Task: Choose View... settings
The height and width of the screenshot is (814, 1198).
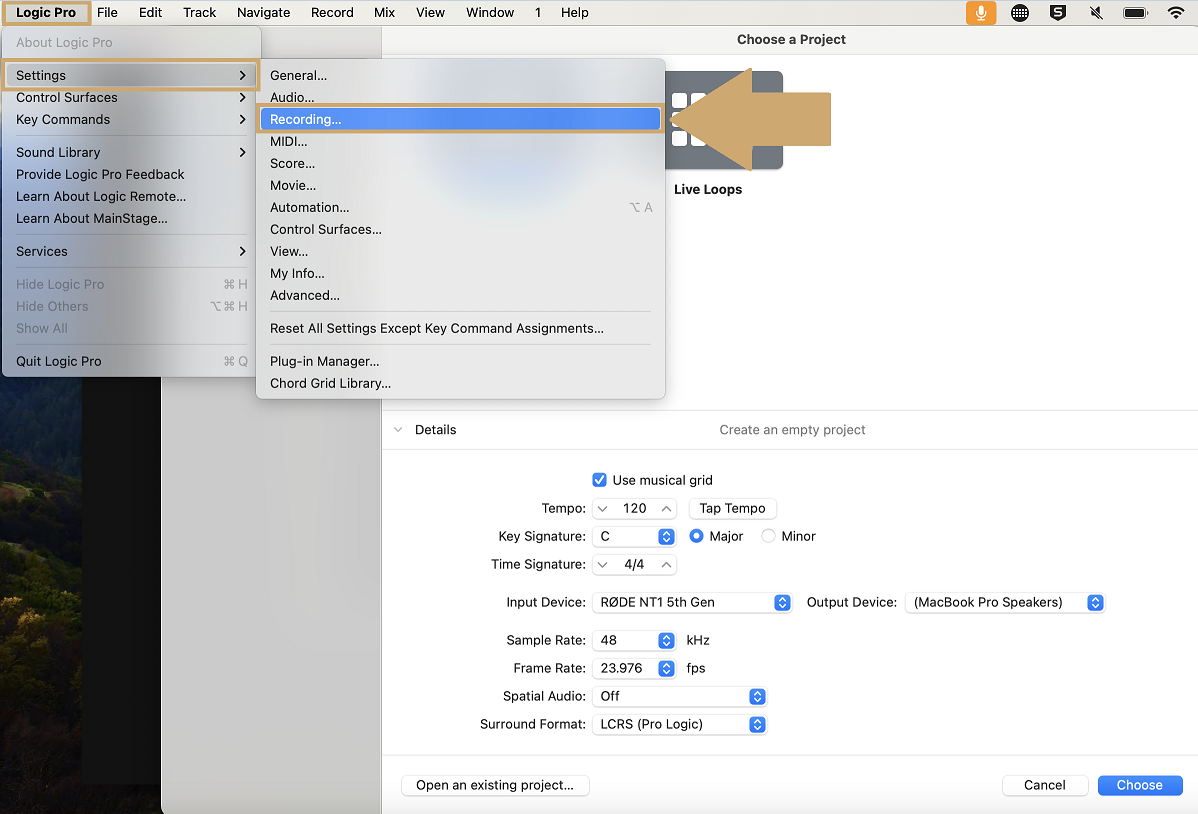Action: [460, 251]
